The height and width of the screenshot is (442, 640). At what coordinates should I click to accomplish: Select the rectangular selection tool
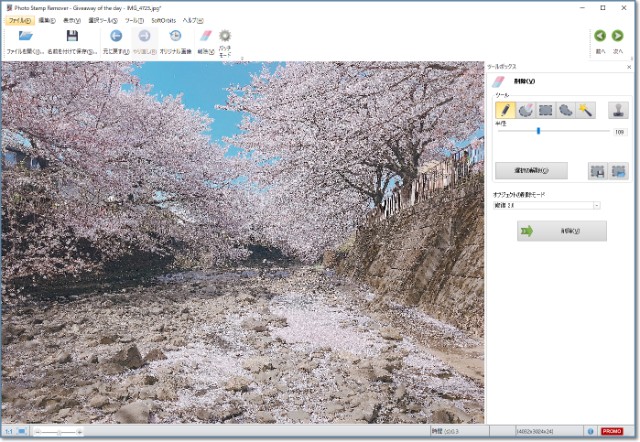546,109
